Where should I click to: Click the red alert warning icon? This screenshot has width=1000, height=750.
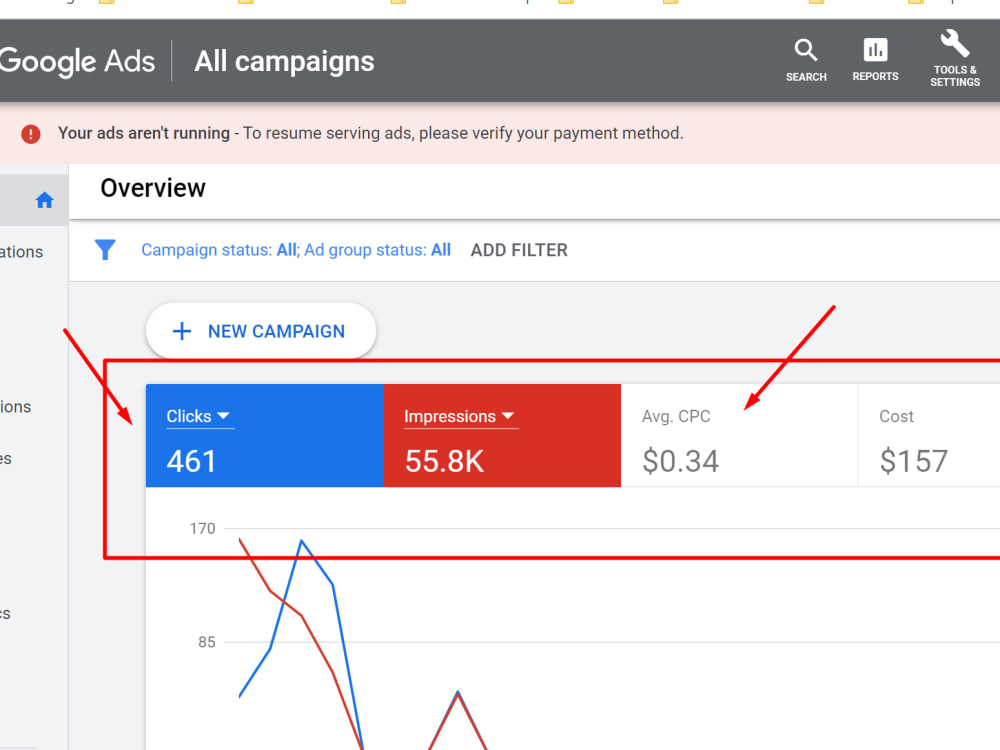coord(31,134)
